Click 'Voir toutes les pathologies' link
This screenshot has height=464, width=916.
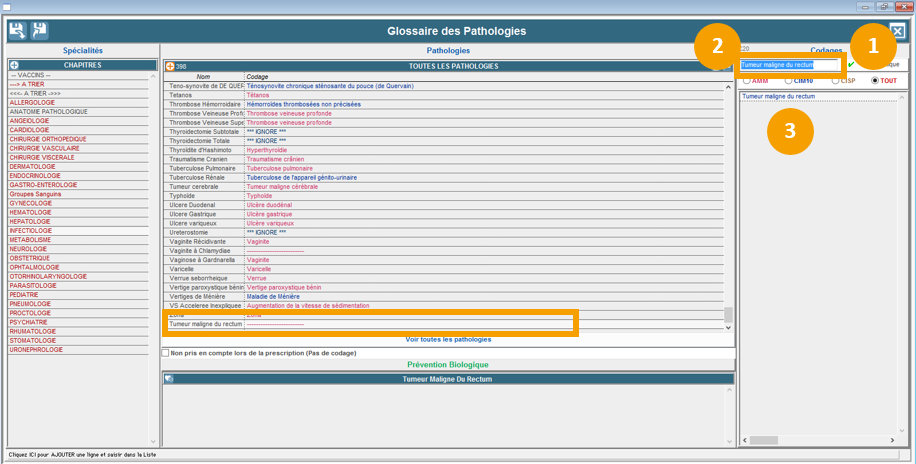[x=448, y=339]
